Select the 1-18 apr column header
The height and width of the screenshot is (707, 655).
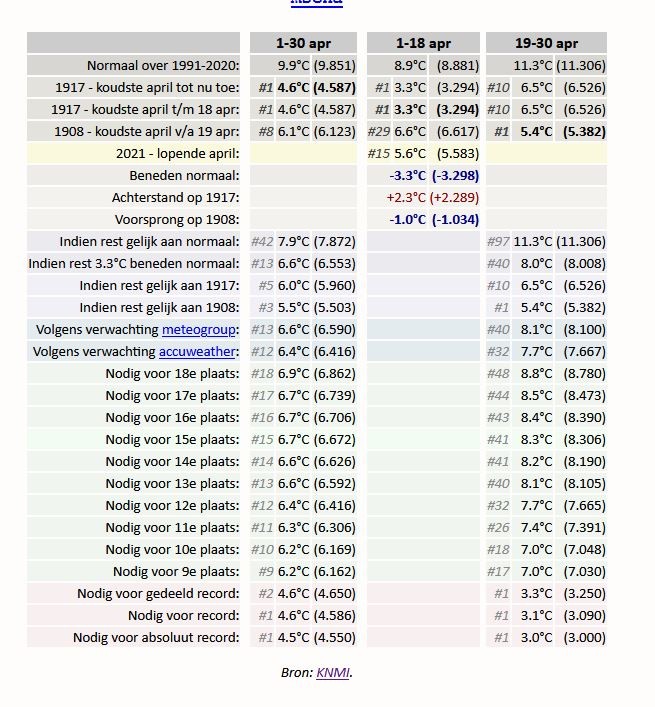423,43
